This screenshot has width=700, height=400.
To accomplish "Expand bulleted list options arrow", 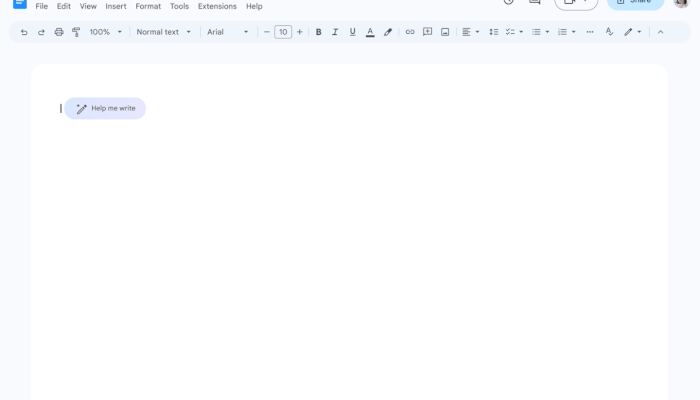I will [x=547, y=32].
